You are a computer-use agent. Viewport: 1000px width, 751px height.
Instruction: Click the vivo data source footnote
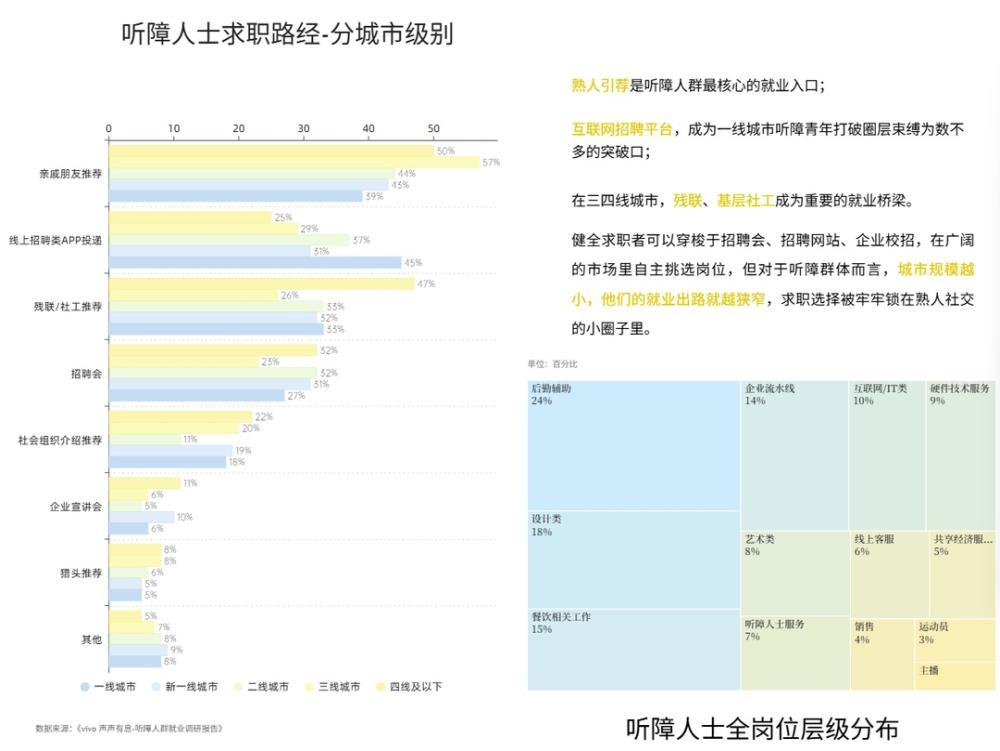point(129,728)
